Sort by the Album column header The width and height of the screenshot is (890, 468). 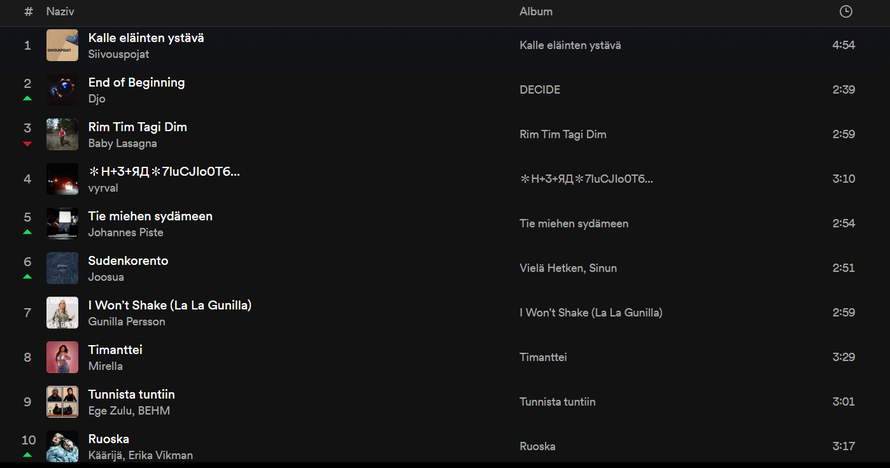pyautogui.click(x=536, y=11)
